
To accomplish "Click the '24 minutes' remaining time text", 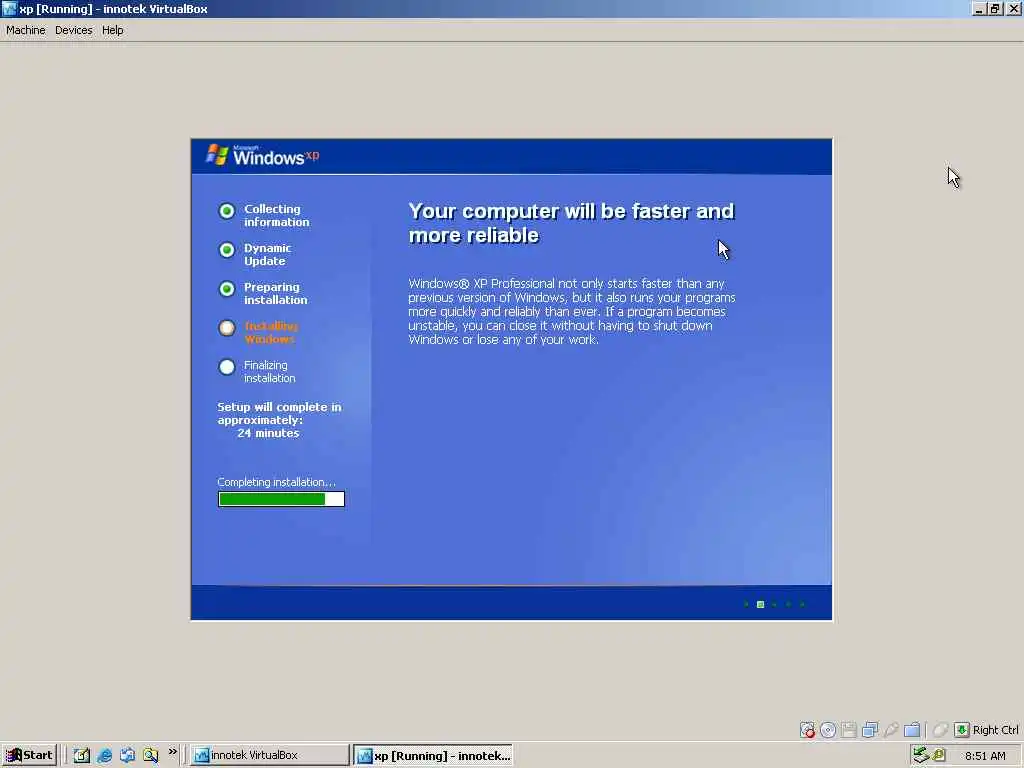I will [268, 433].
